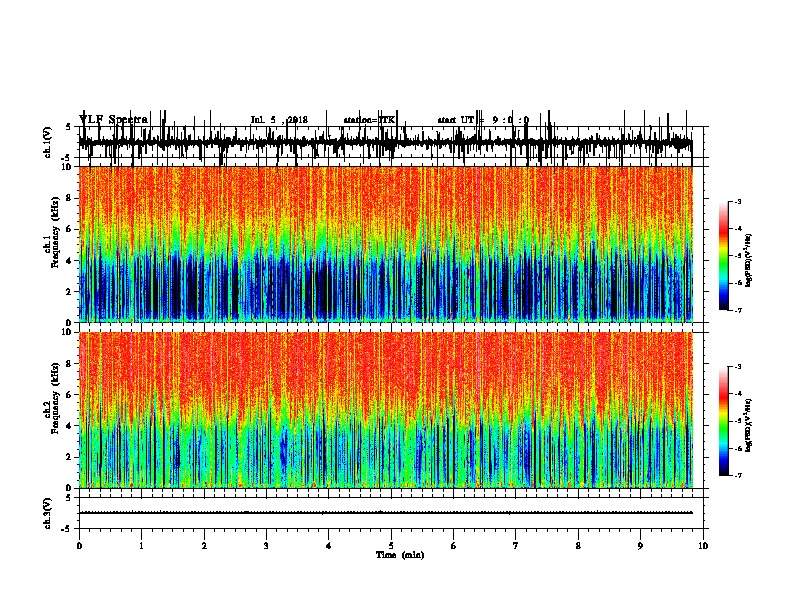Image resolution: width=792 pixels, height=612 pixels.
Task: Click the "1" tick on the time axis
Action: (x=142, y=546)
